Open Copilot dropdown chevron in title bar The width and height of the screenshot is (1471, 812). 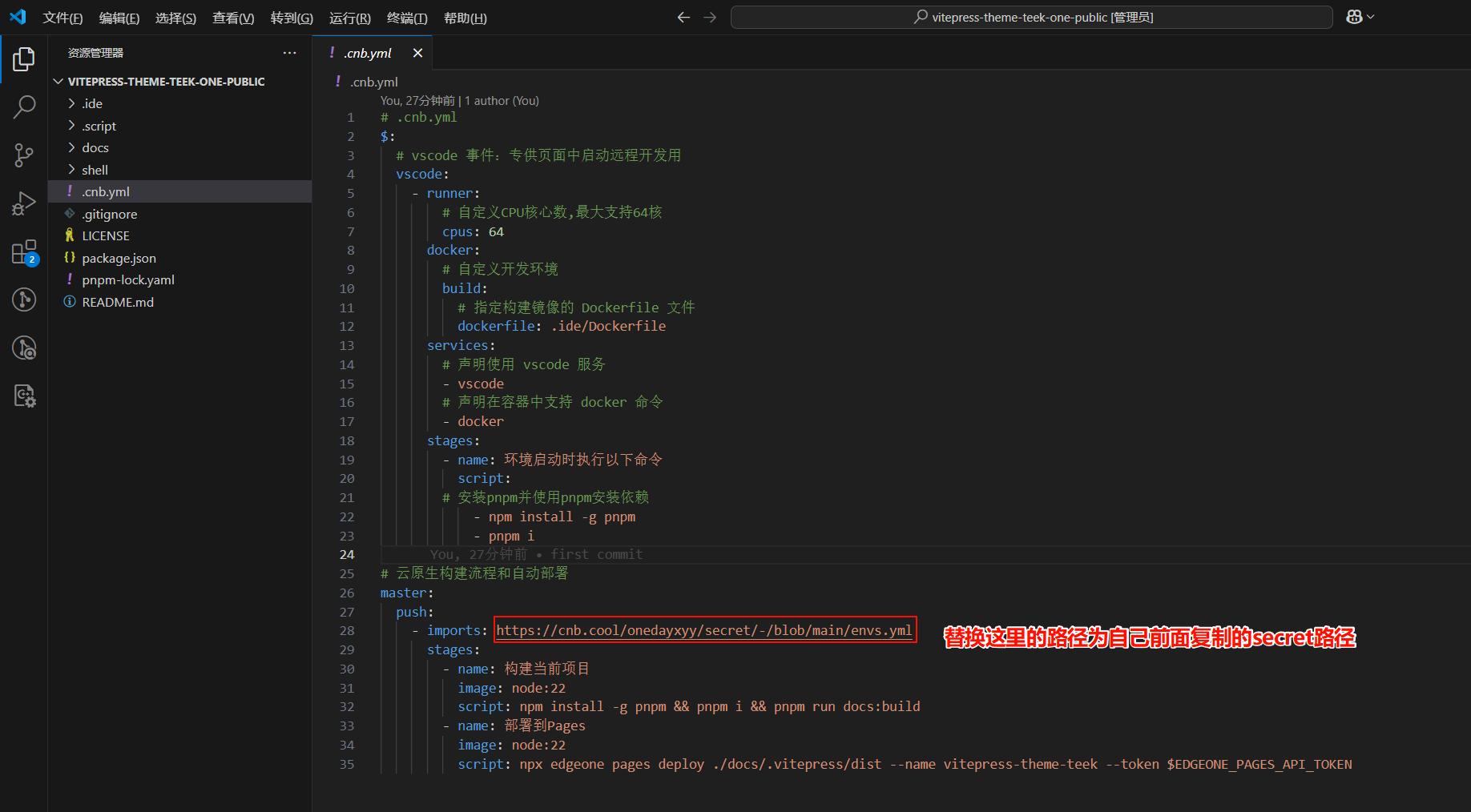click(1371, 17)
